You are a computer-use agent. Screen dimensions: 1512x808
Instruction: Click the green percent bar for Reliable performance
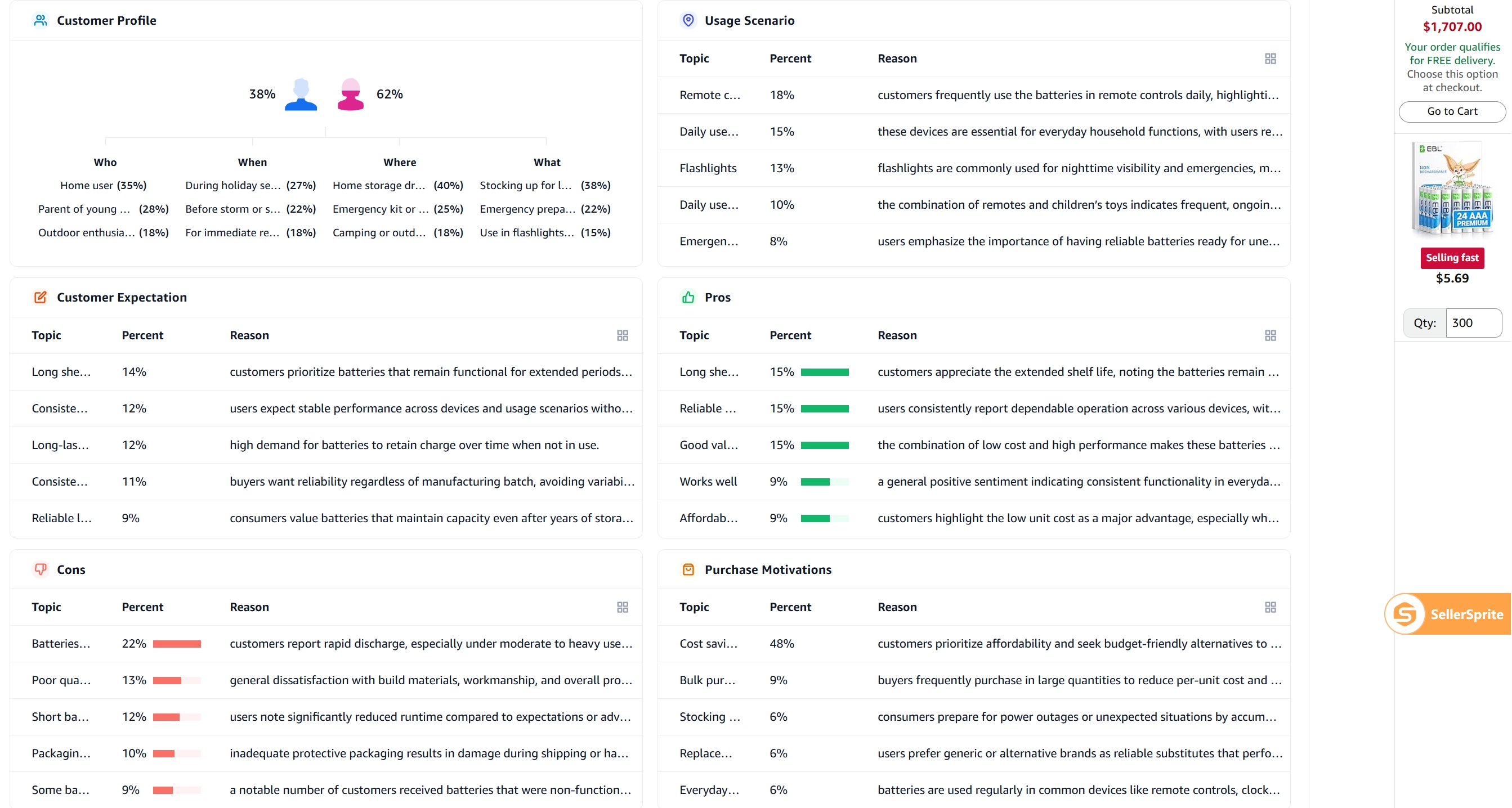[825, 409]
